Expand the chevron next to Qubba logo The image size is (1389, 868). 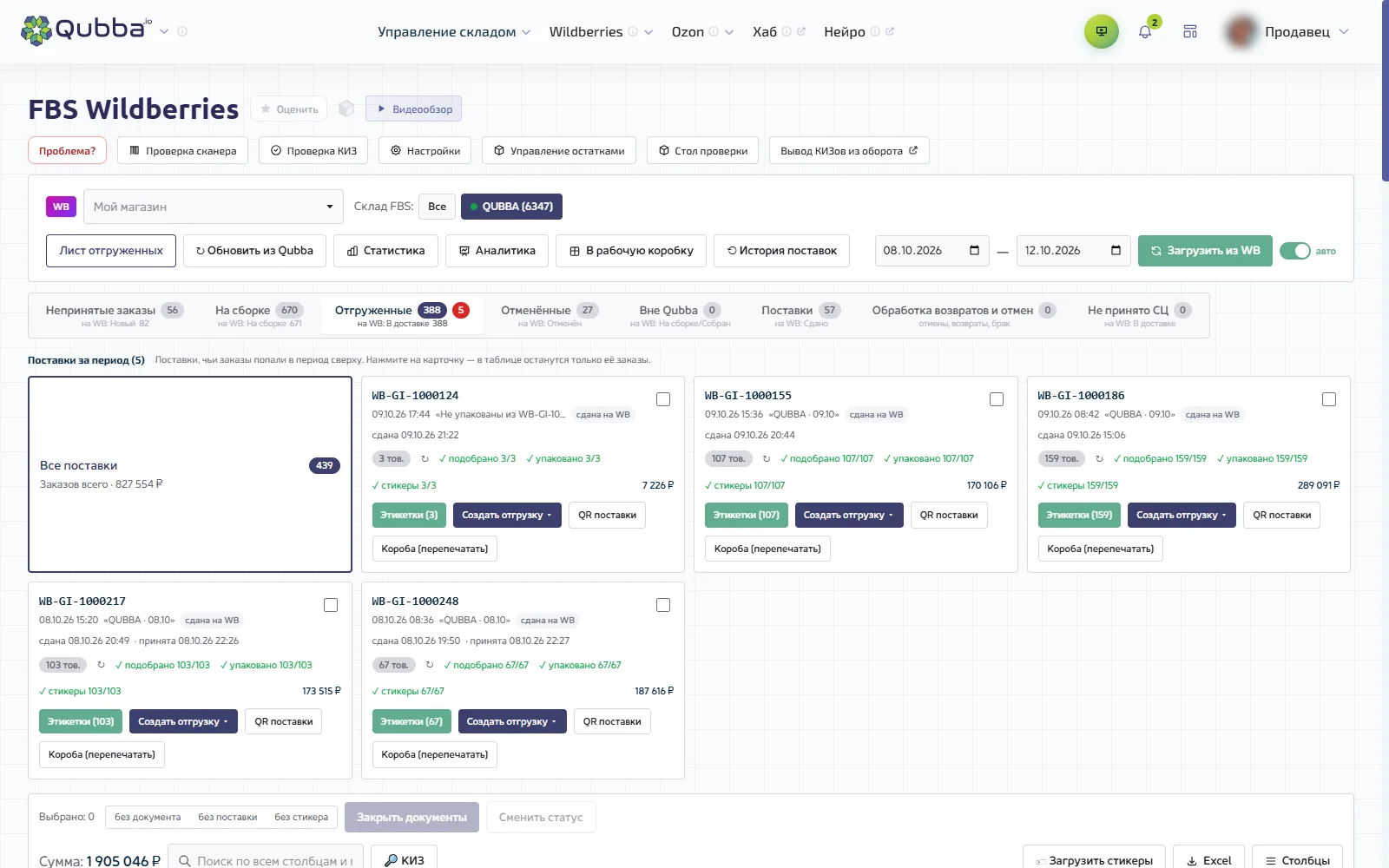(x=164, y=31)
